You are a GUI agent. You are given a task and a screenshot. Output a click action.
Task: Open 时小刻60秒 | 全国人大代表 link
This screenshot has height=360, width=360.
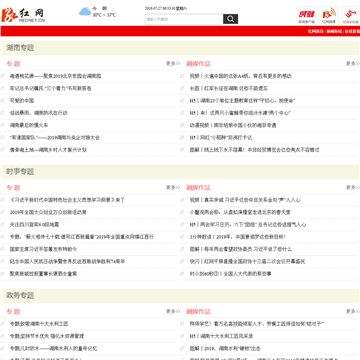click(230, 274)
